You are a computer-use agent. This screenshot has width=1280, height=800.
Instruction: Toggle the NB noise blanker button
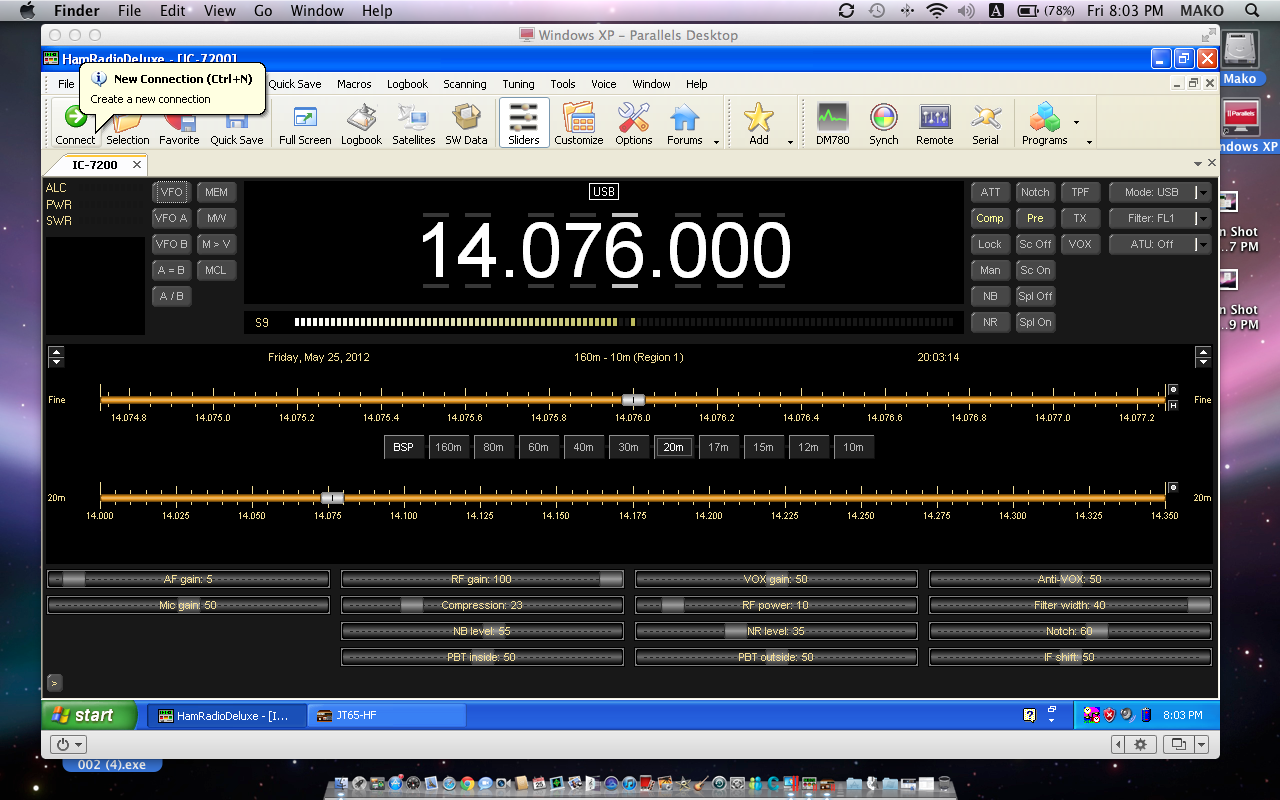click(990, 296)
